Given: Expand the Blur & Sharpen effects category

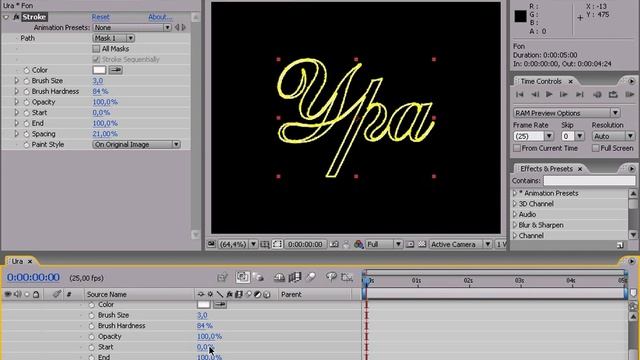Looking at the screenshot, I should (x=515, y=225).
